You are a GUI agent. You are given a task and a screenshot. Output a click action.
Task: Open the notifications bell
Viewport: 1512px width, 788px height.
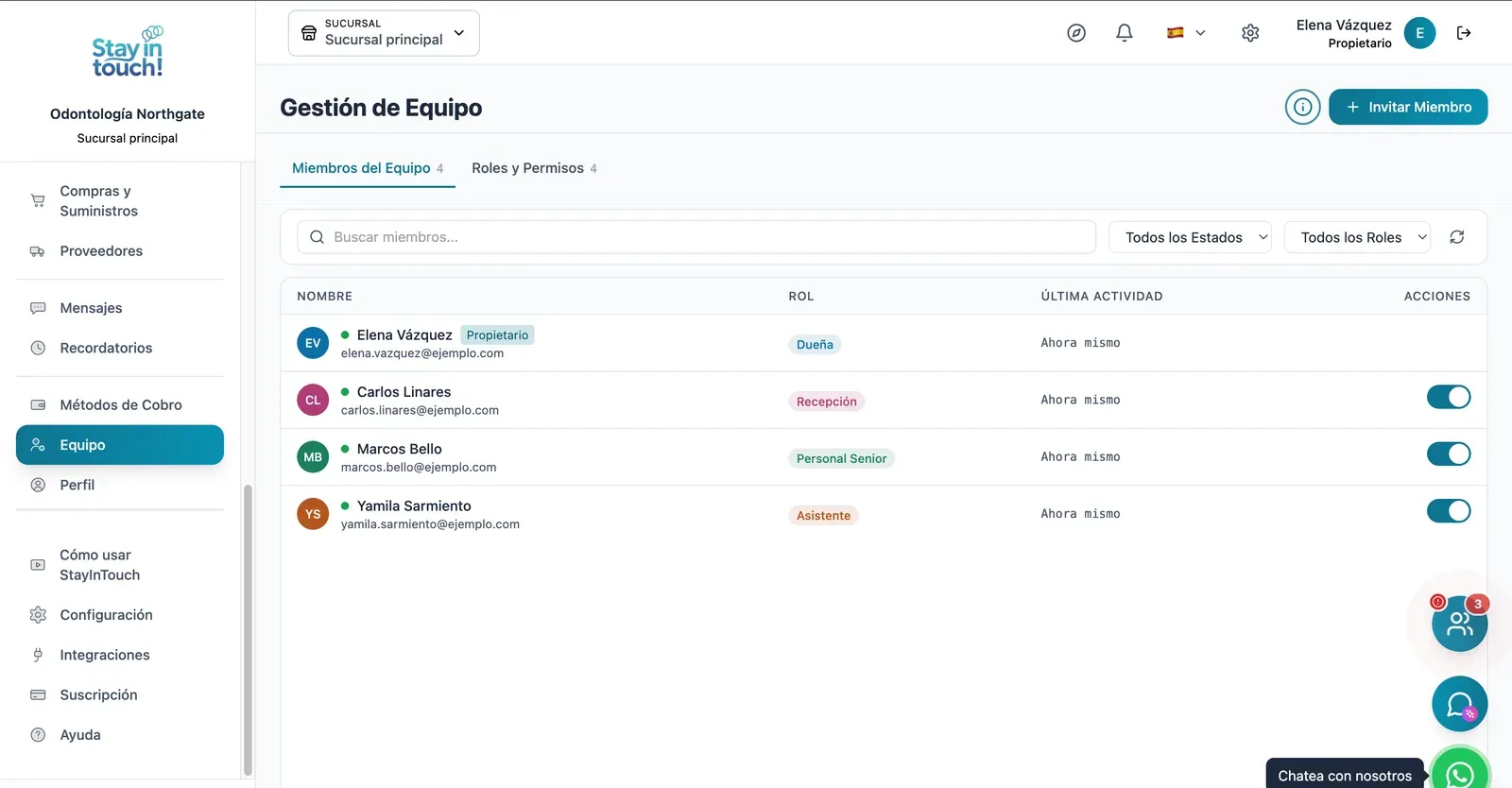pos(1125,33)
